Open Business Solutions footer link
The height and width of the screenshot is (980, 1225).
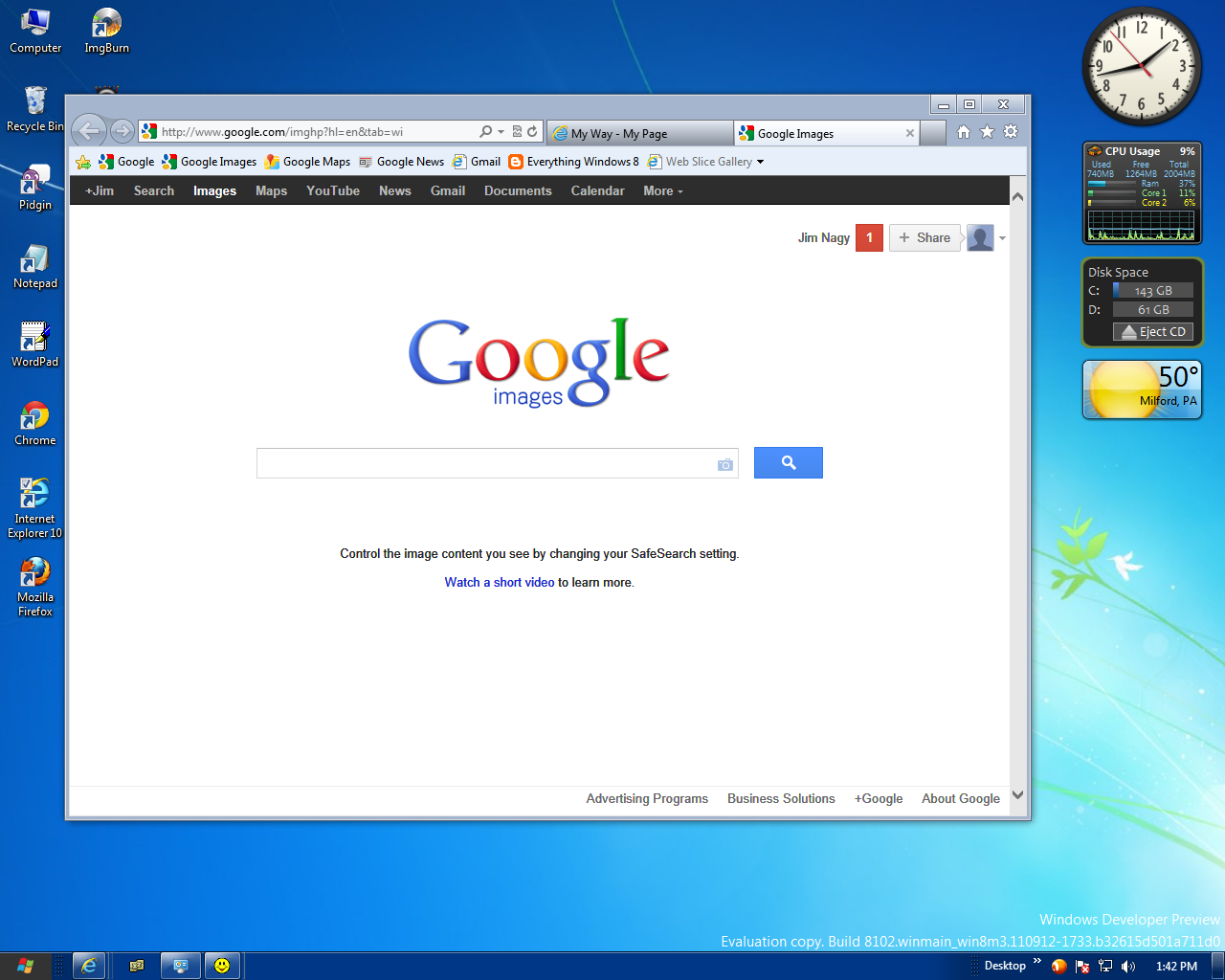click(x=781, y=798)
